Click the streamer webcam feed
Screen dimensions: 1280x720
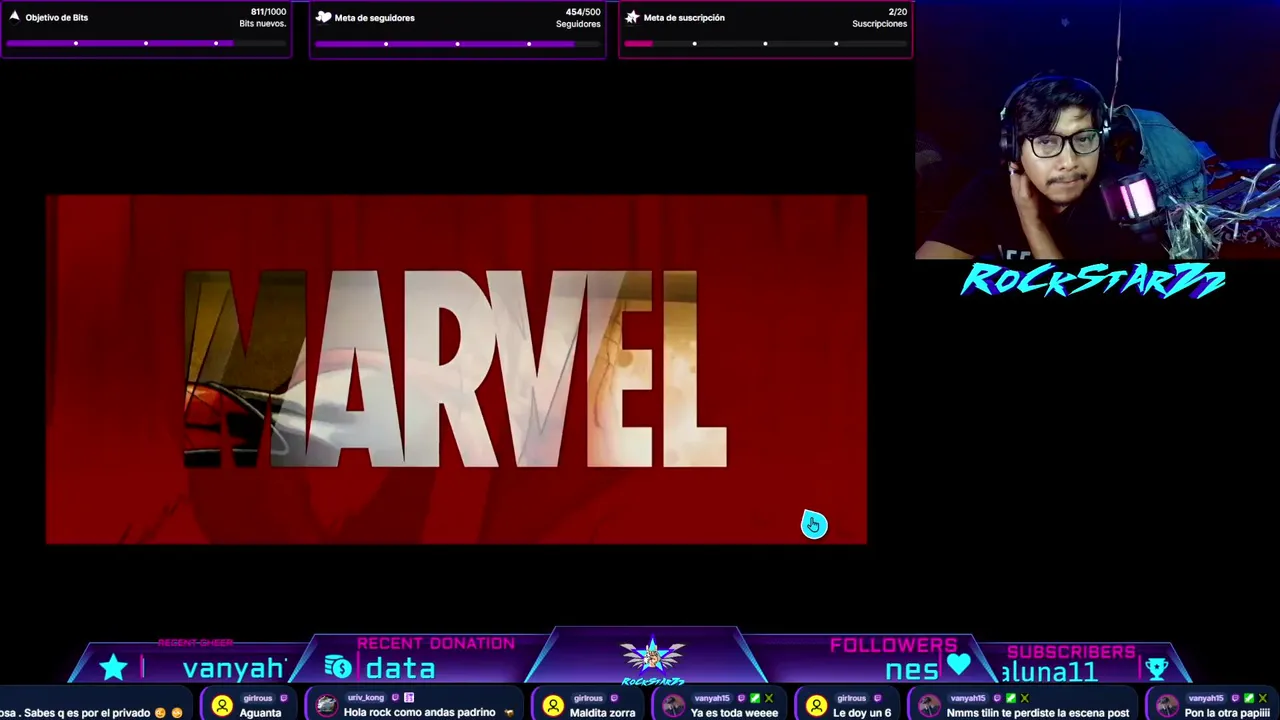click(x=1097, y=130)
